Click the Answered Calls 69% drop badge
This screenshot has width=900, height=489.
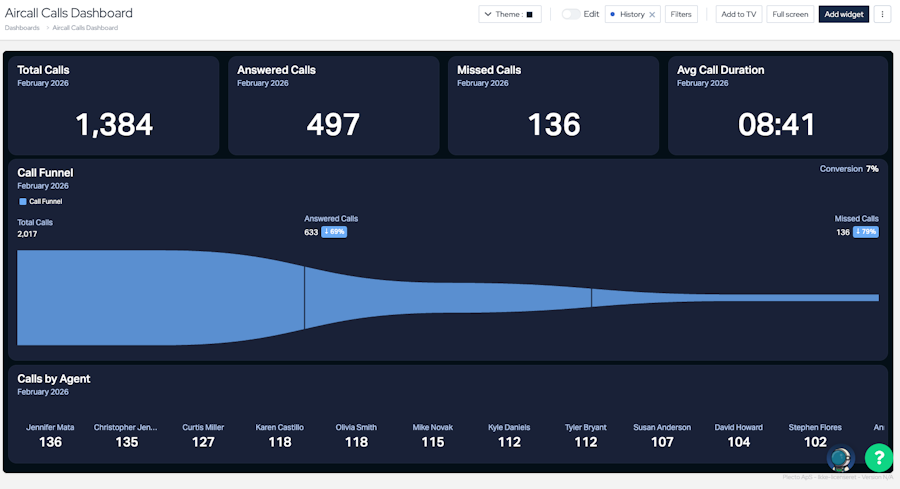click(334, 232)
